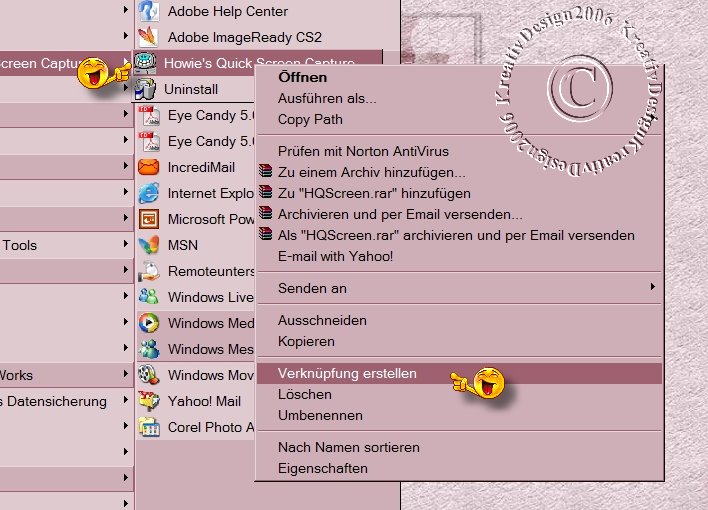Screen dimensions: 708x510
Task: Click 'Verknüpfung erstellen' menu item
Action: [x=459, y=374]
